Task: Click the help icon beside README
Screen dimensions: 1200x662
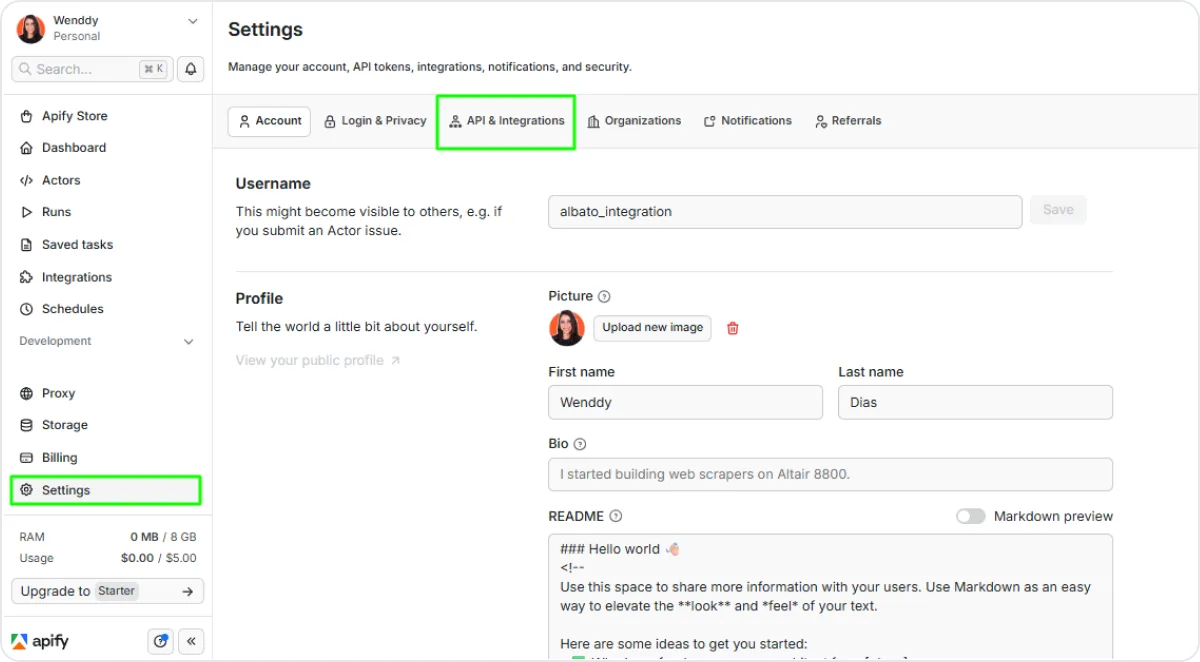Action: click(616, 516)
